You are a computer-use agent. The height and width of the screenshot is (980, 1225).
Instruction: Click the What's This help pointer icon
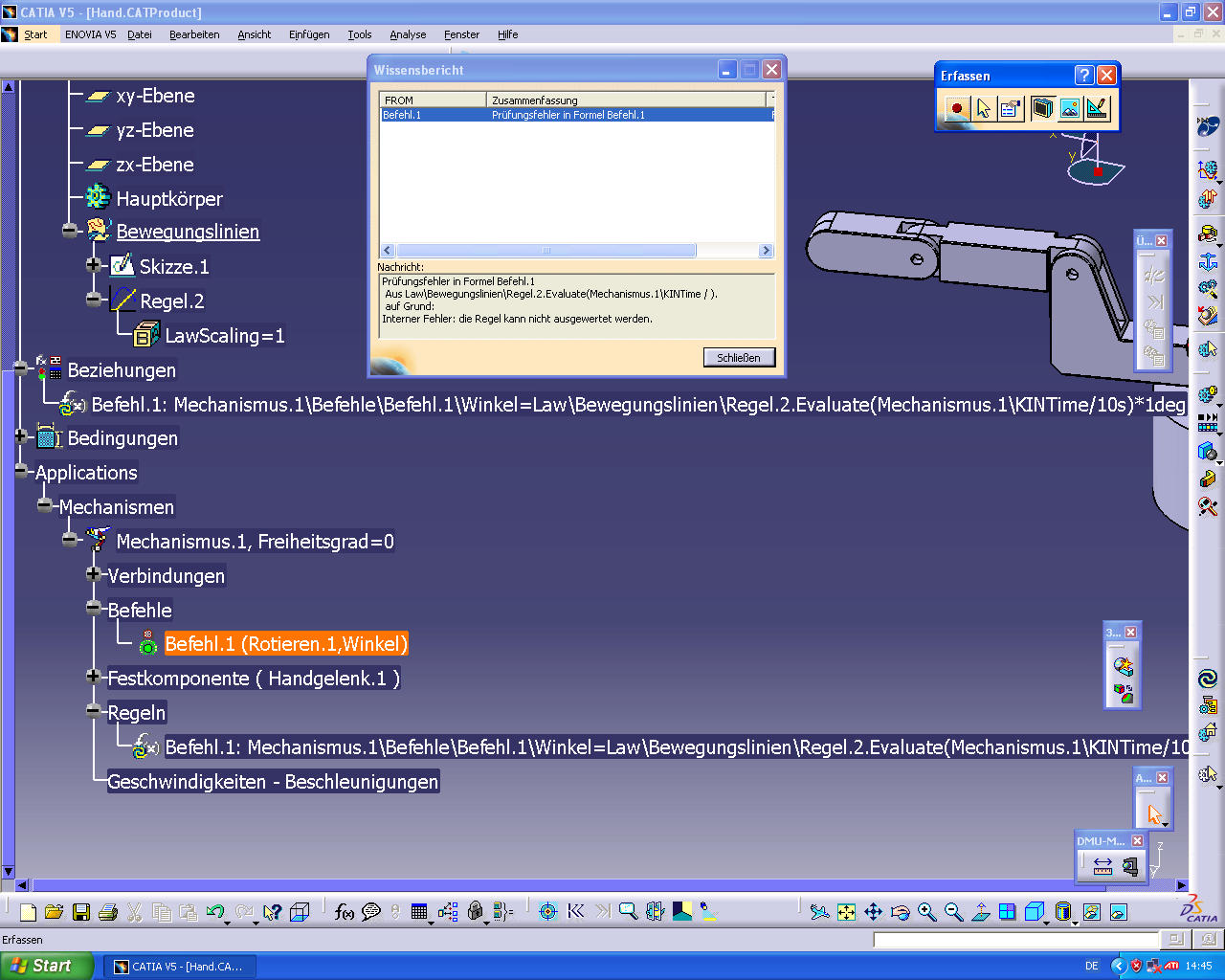point(273,912)
